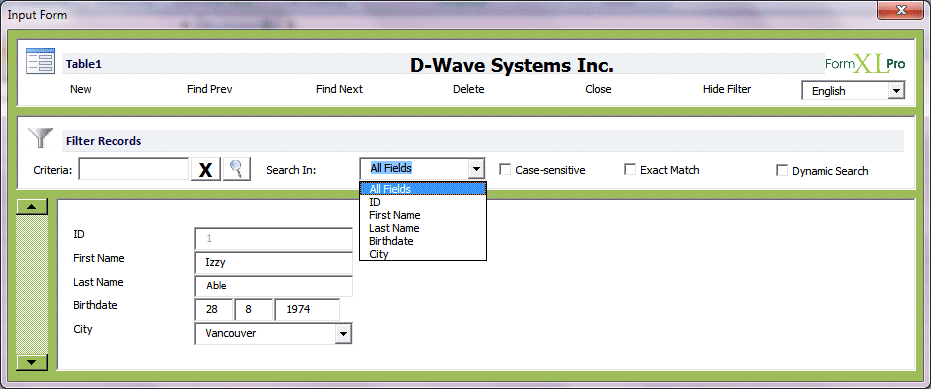Select City in the dropdown list

[423, 254]
